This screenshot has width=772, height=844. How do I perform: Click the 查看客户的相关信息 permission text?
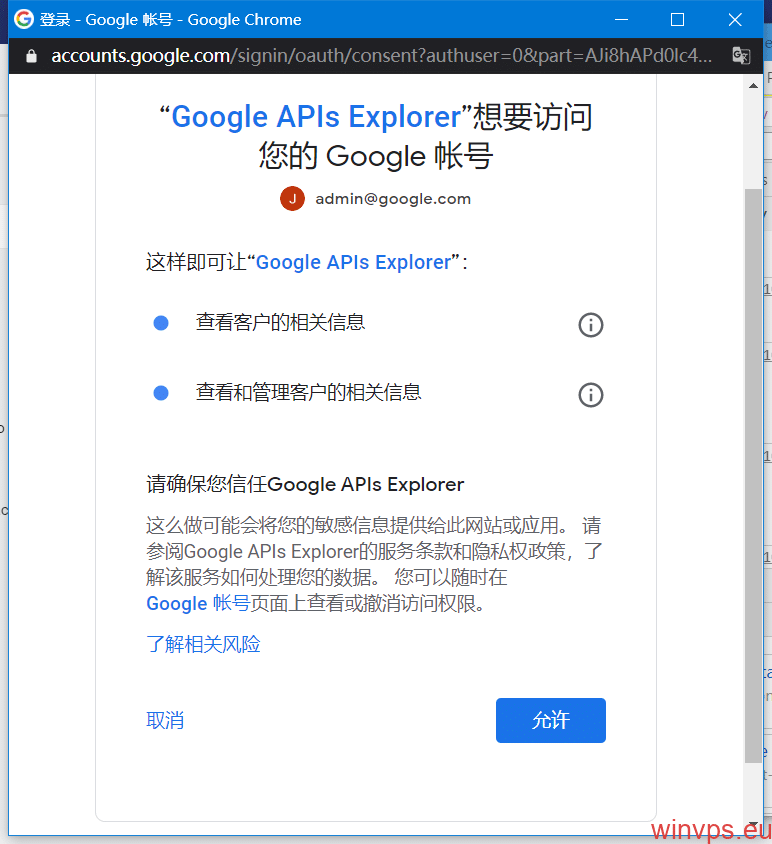(280, 322)
